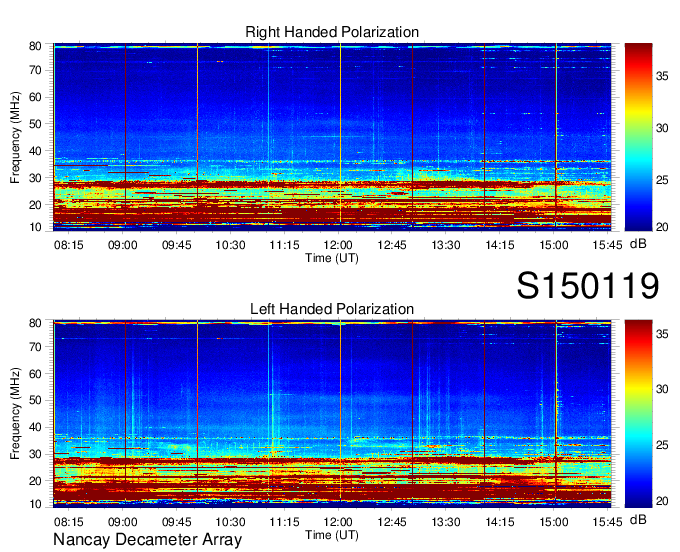
Task: Click "Frequency (MHz)" axis label of Right Handed plot
Action: [15, 137]
